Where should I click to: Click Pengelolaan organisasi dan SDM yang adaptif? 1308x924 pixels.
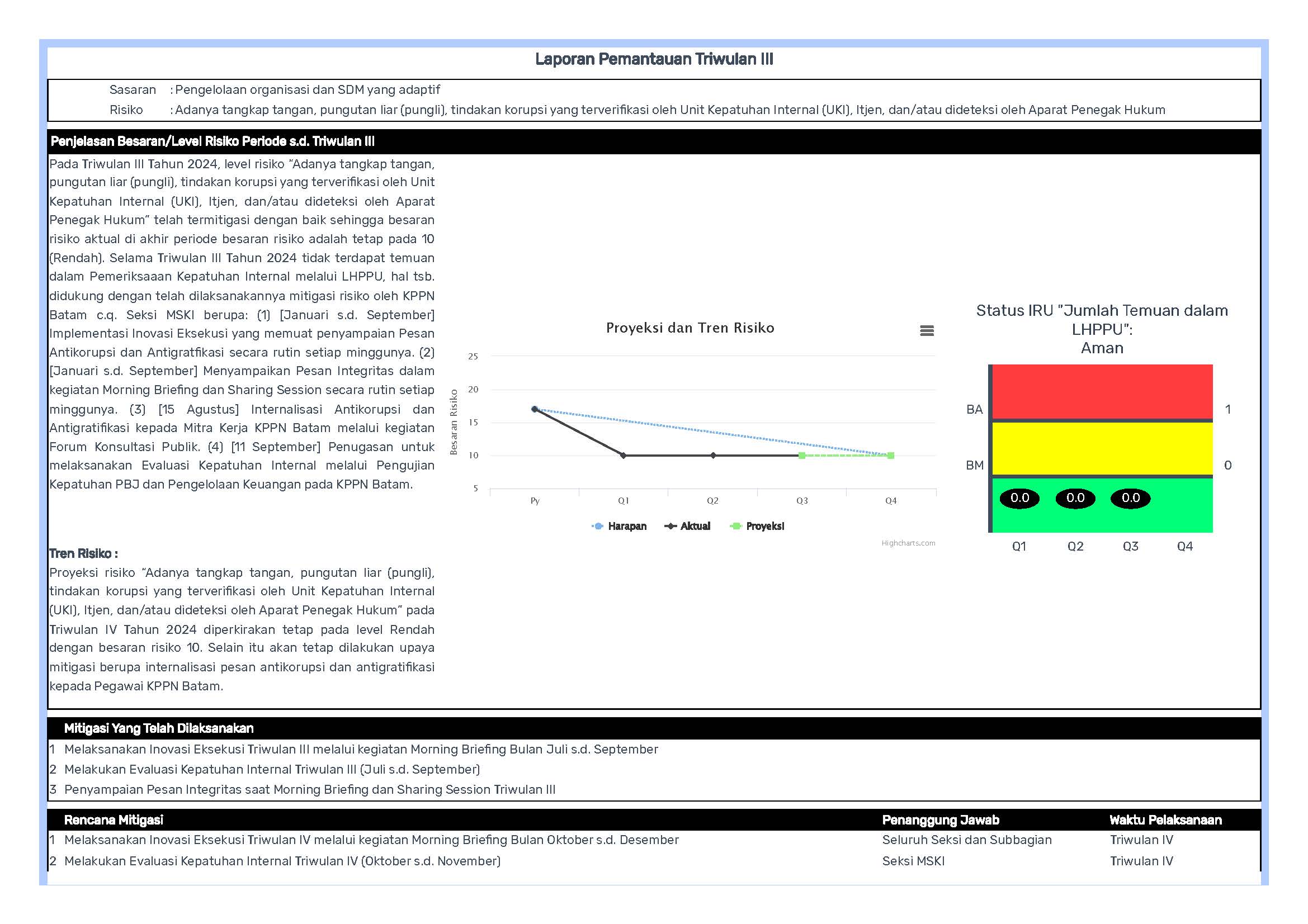(x=308, y=90)
